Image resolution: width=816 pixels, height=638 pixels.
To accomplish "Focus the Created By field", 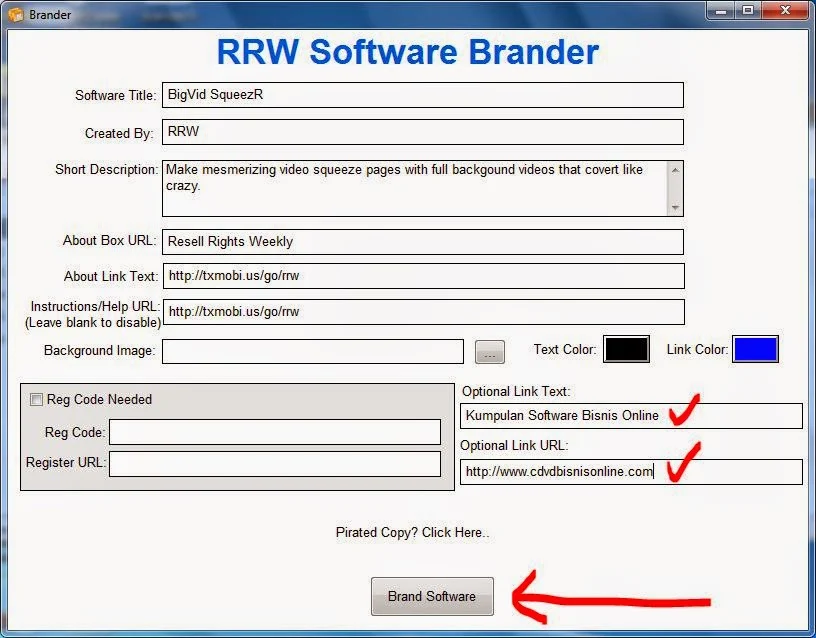I will [x=423, y=132].
